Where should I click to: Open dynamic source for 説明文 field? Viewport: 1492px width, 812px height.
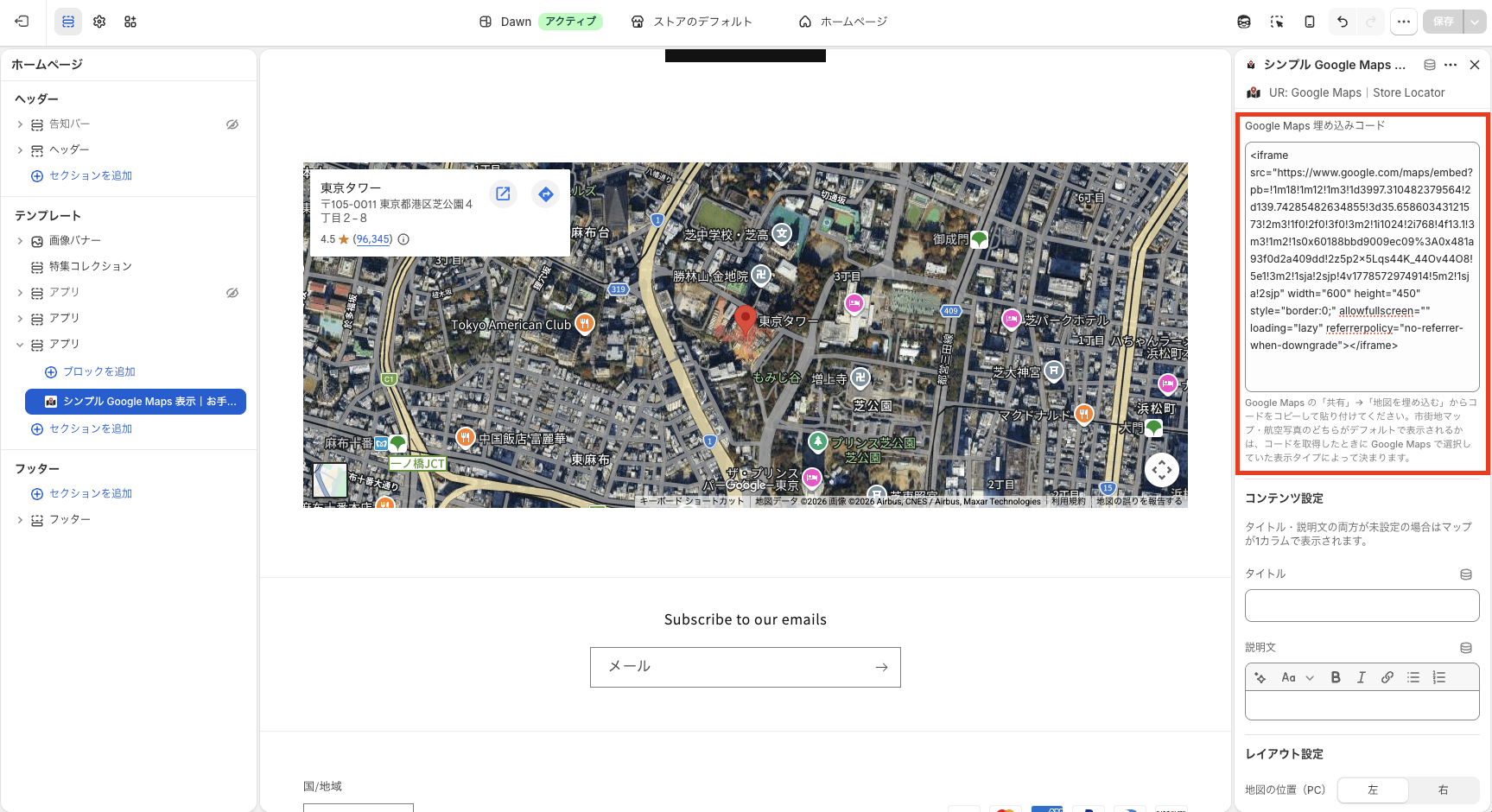point(1466,648)
